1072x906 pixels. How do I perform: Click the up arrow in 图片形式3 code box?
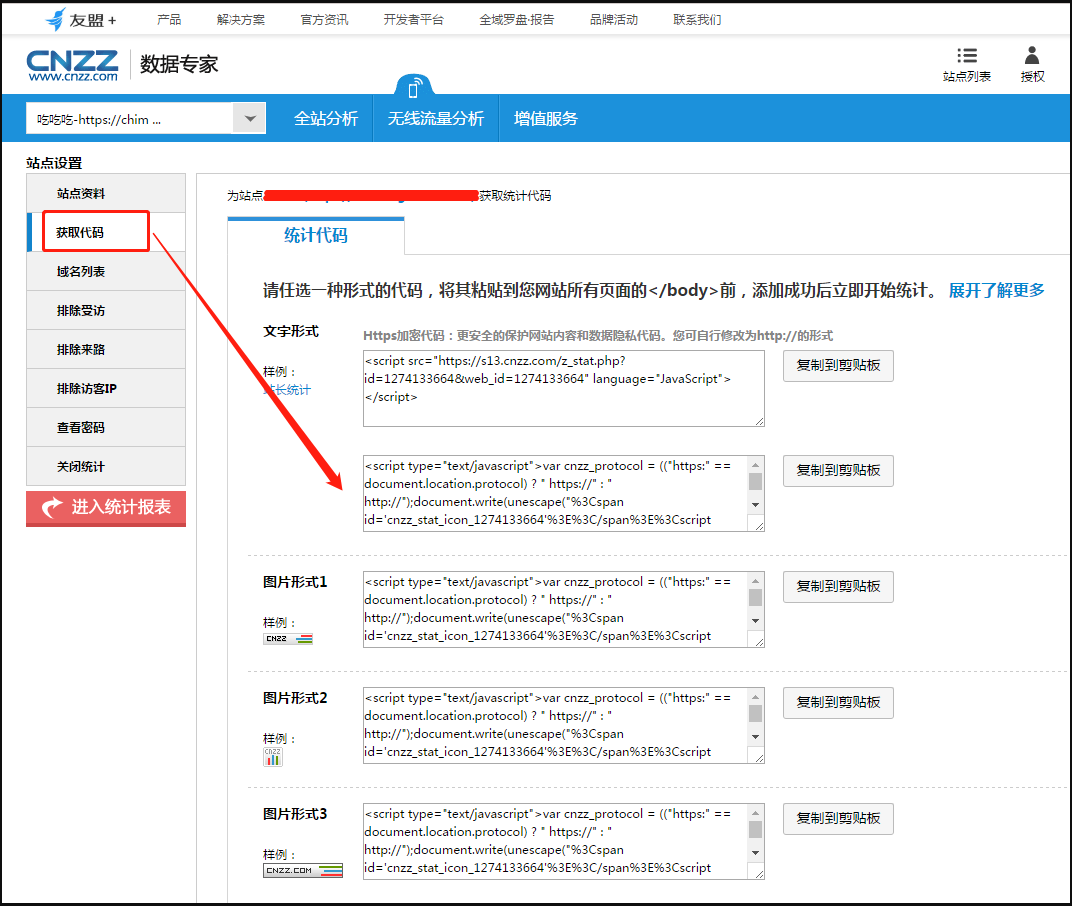tap(755, 814)
